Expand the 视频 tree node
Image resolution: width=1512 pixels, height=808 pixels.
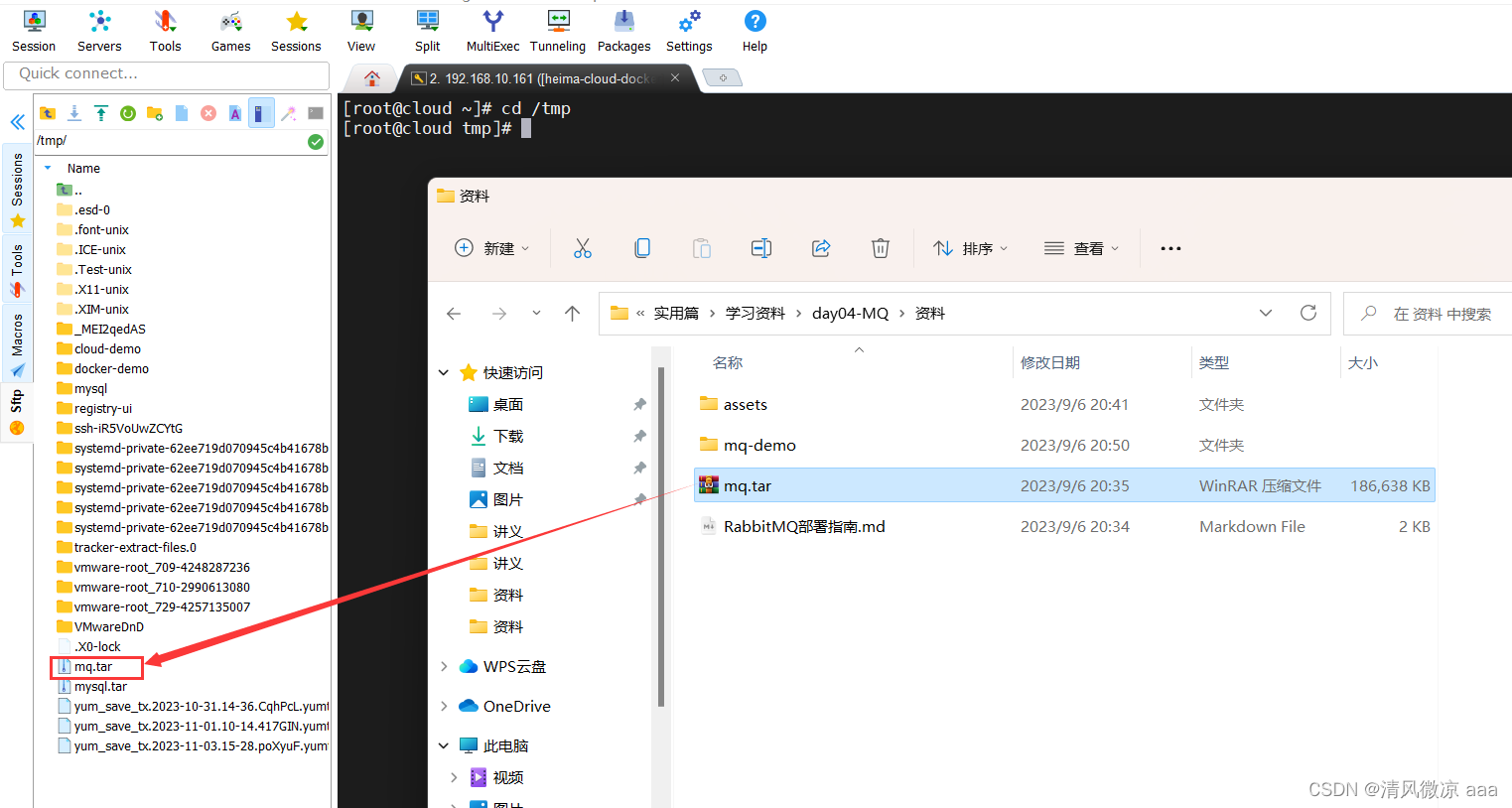(x=454, y=777)
